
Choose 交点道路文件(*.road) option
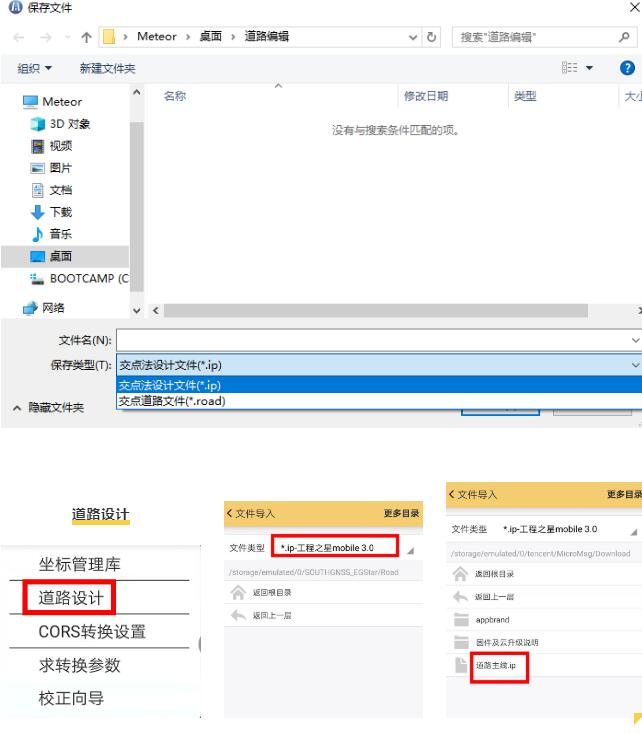point(379,401)
